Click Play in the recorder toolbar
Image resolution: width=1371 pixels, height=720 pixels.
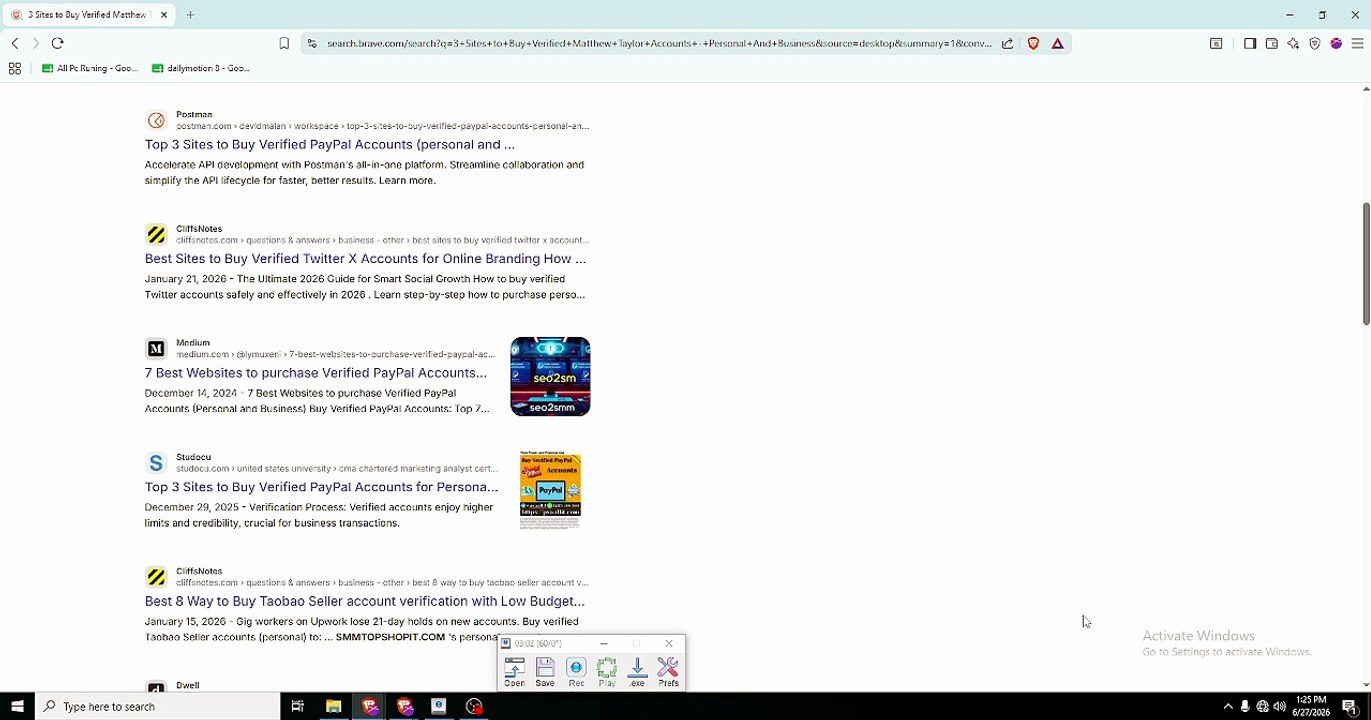click(x=607, y=672)
